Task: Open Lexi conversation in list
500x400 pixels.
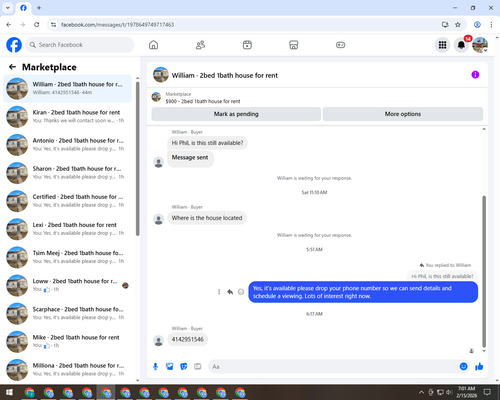Action: (x=67, y=229)
